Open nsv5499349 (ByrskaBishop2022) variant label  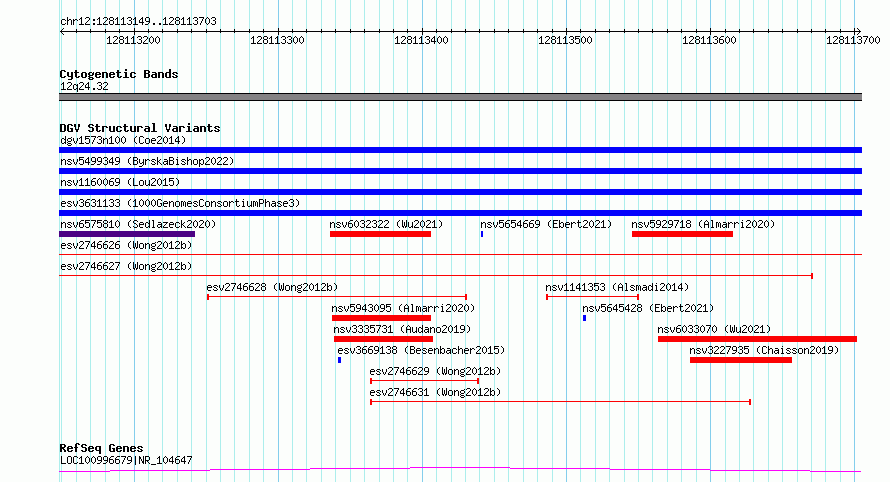tap(147, 161)
